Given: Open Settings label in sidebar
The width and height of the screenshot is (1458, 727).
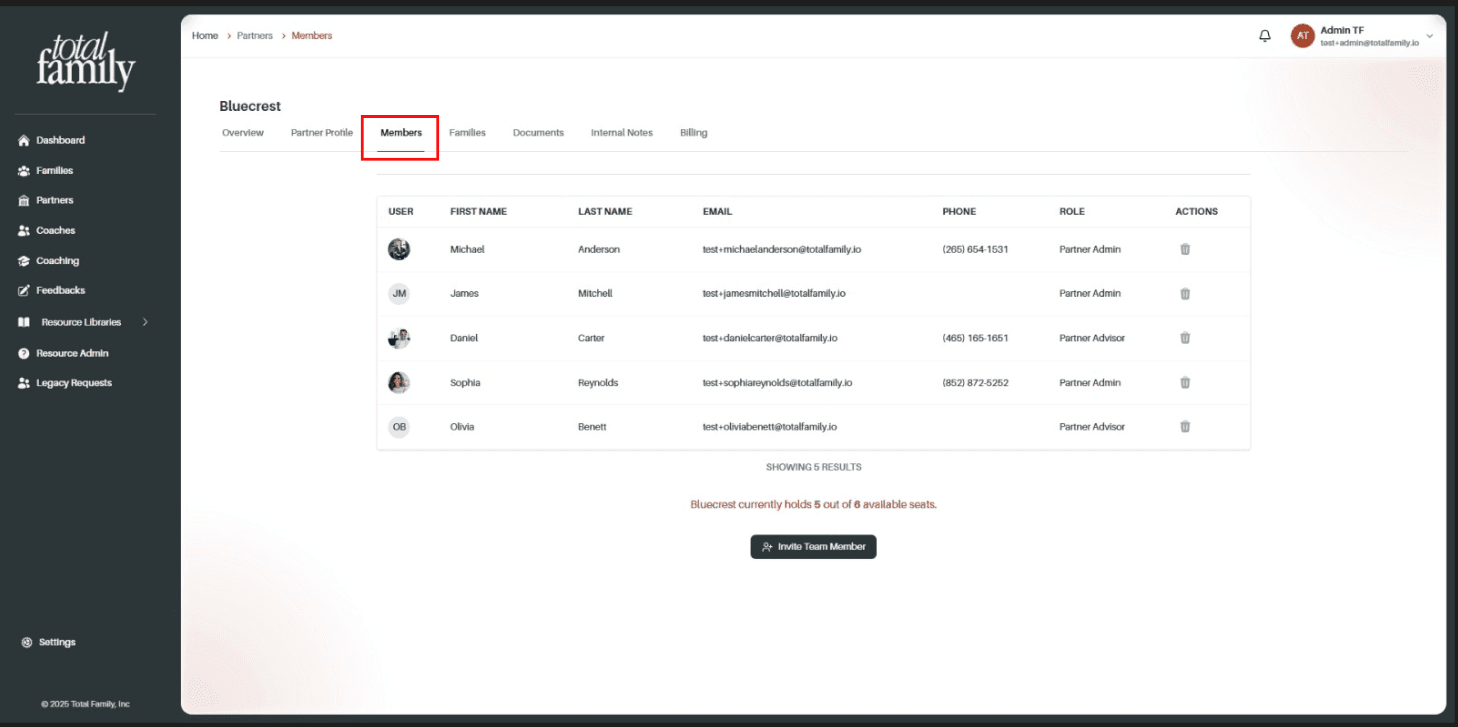Looking at the screenshot, I should (57, 642).
